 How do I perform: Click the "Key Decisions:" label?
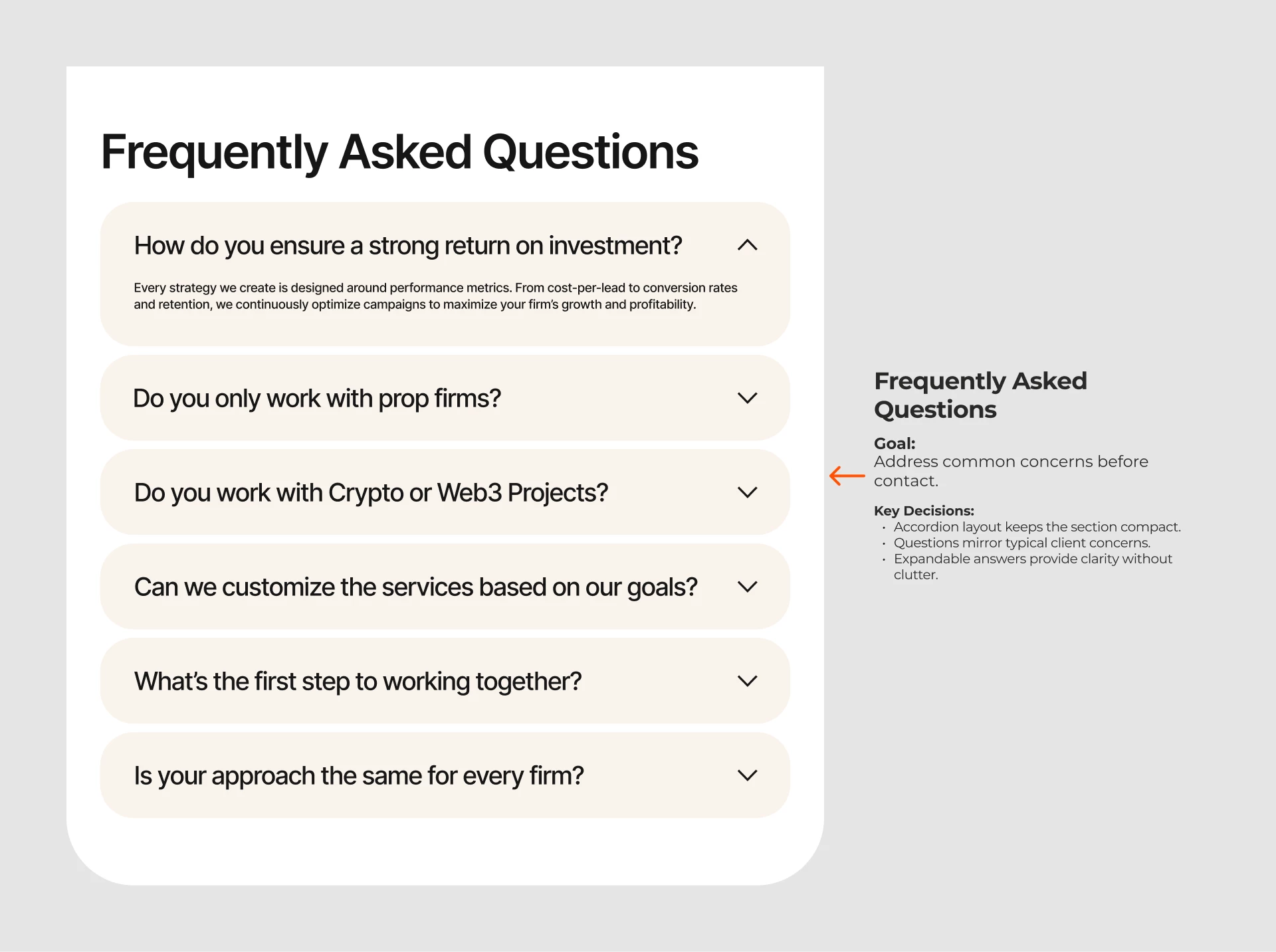pyautogui.click(x=923, y=511)
